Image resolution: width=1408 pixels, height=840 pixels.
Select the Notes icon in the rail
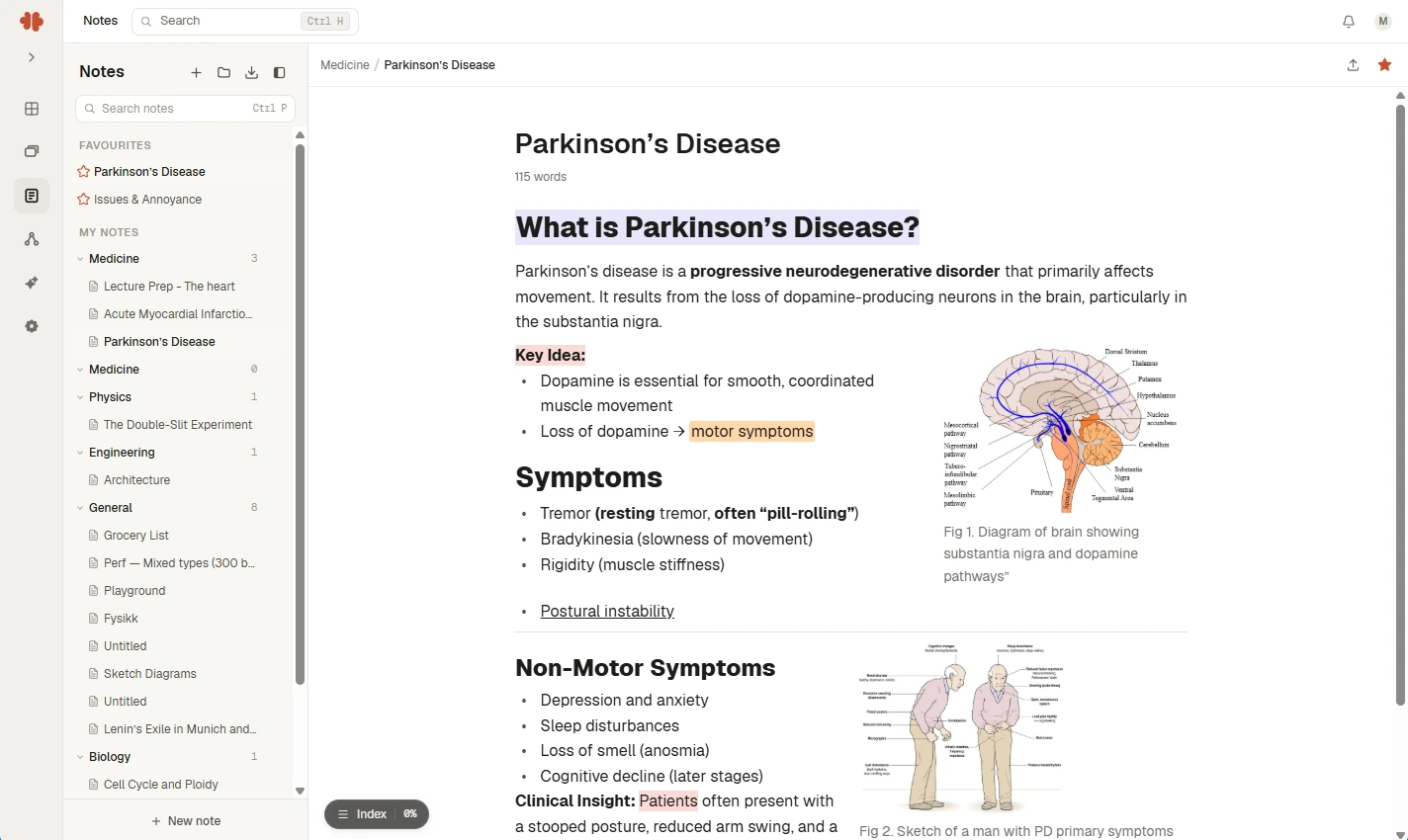32,196
